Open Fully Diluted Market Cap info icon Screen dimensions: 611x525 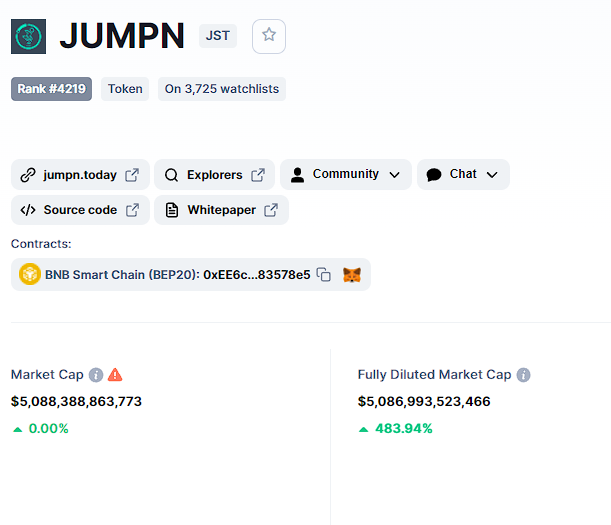point(523,375)
